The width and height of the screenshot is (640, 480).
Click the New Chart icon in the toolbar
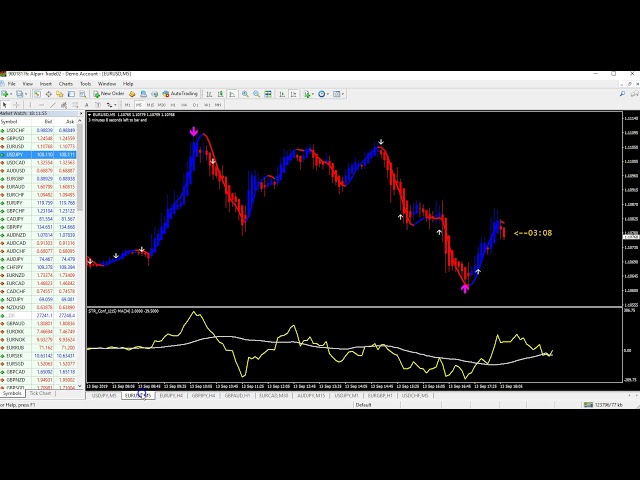point(7,93)
